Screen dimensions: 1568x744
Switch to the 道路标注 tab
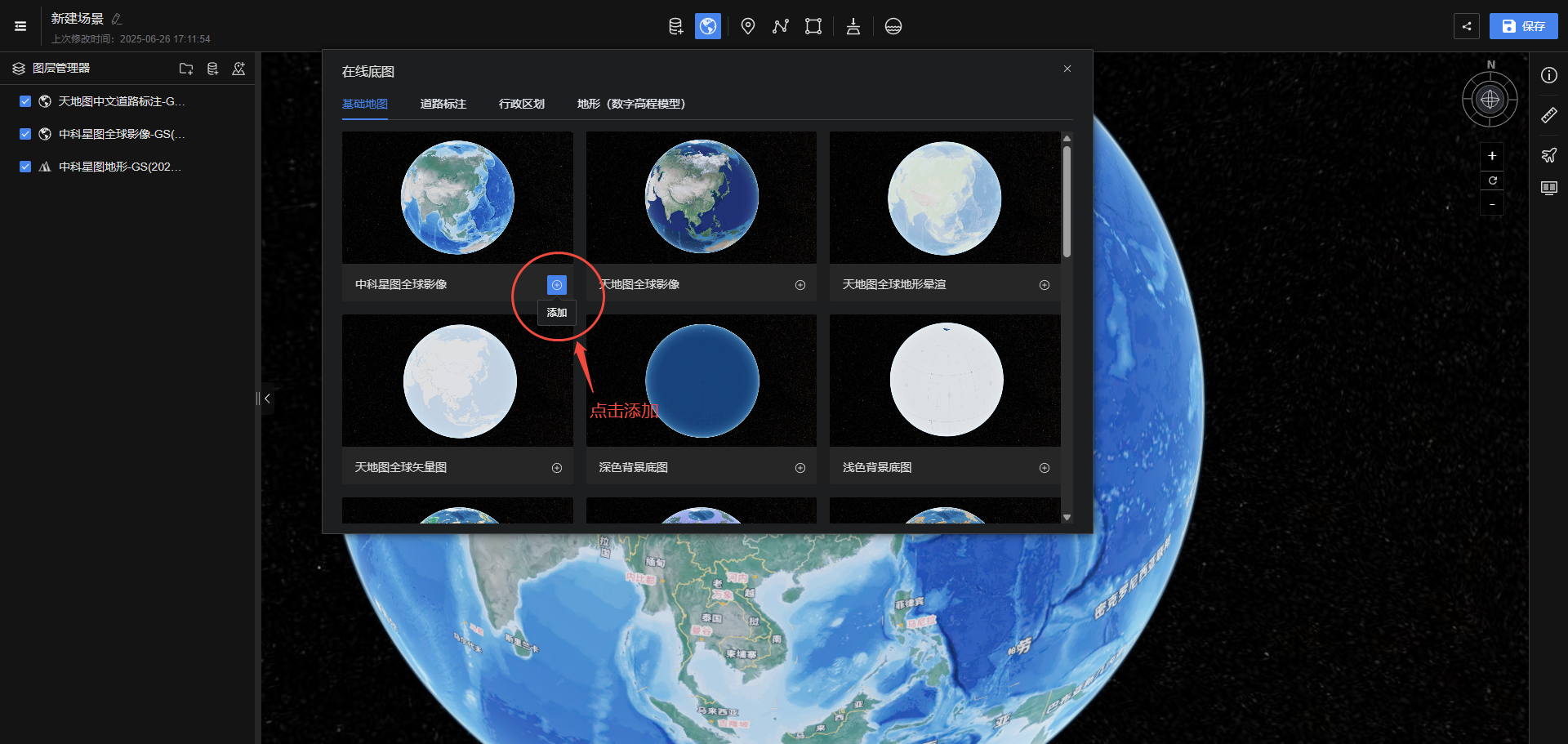(443, 104)
